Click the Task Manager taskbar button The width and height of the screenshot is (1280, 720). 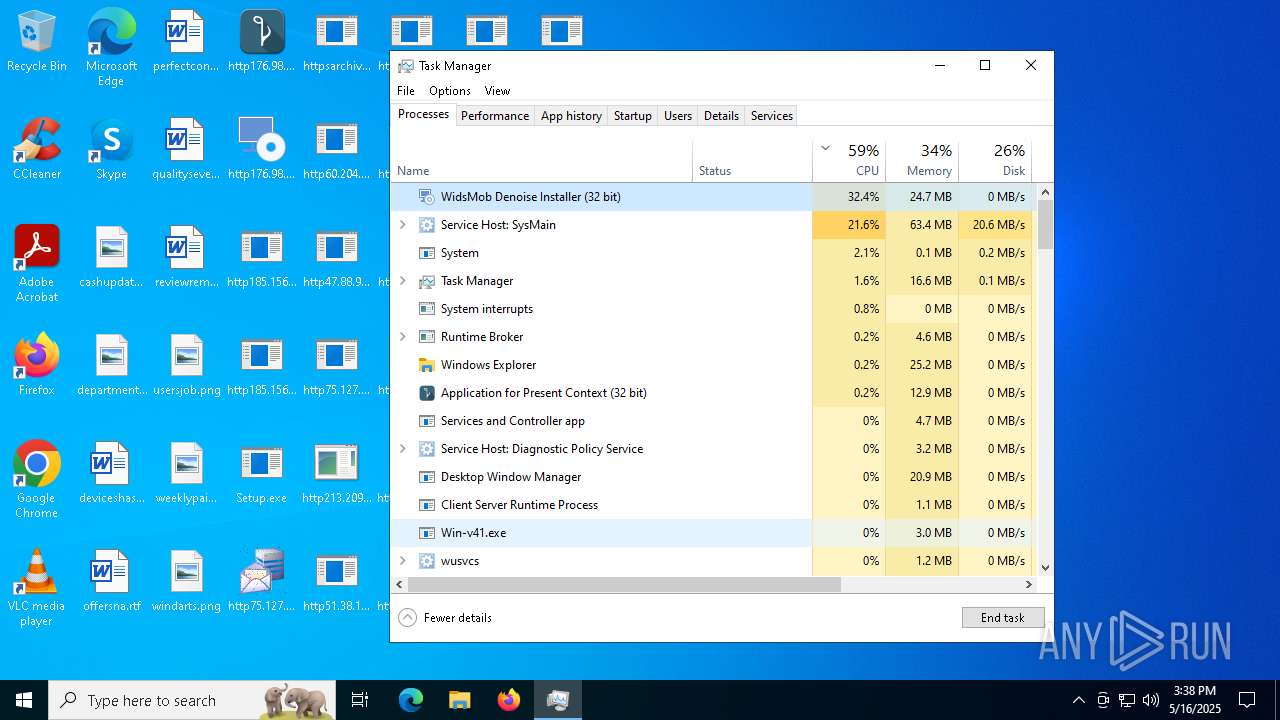[557, 700]
